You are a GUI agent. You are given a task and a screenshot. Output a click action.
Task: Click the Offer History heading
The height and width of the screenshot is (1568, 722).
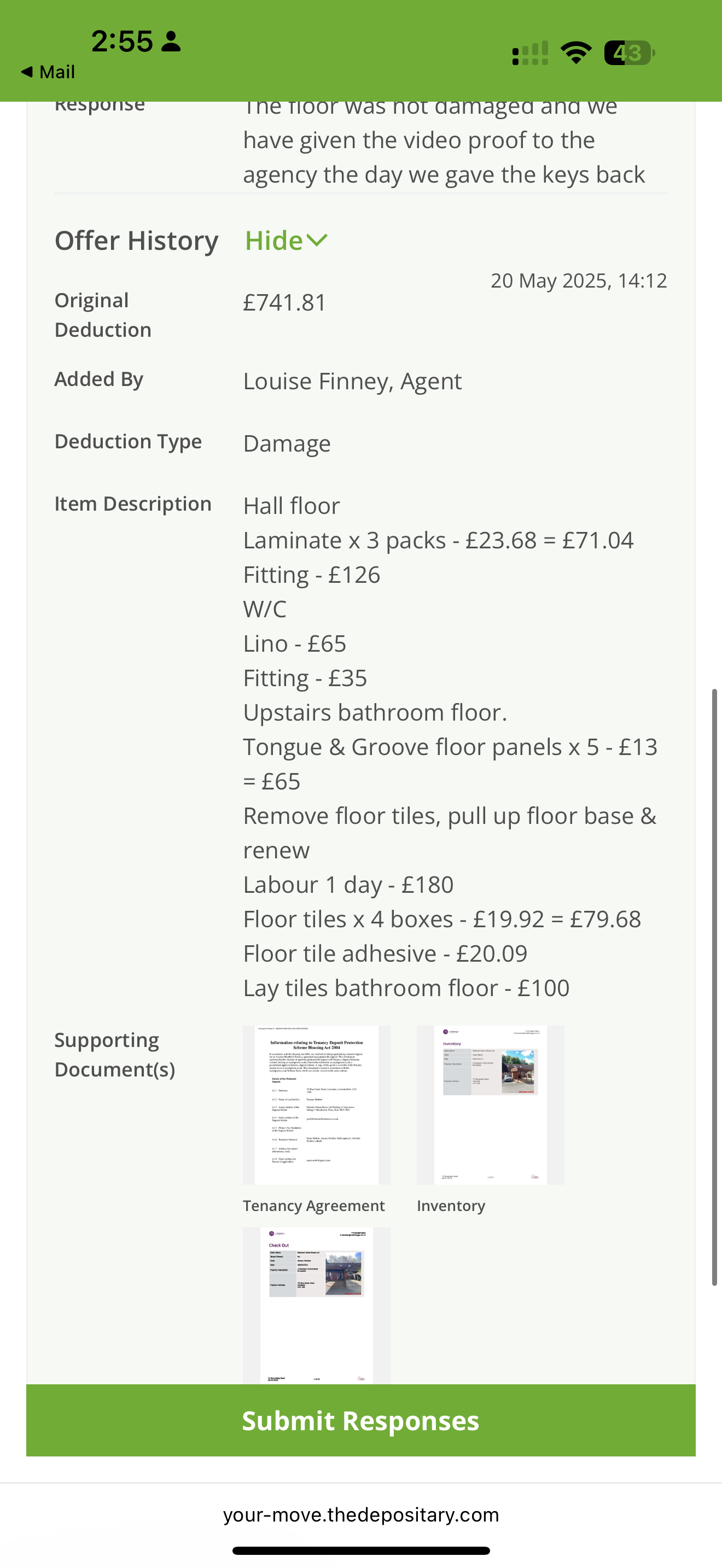(x=136, y=241)
